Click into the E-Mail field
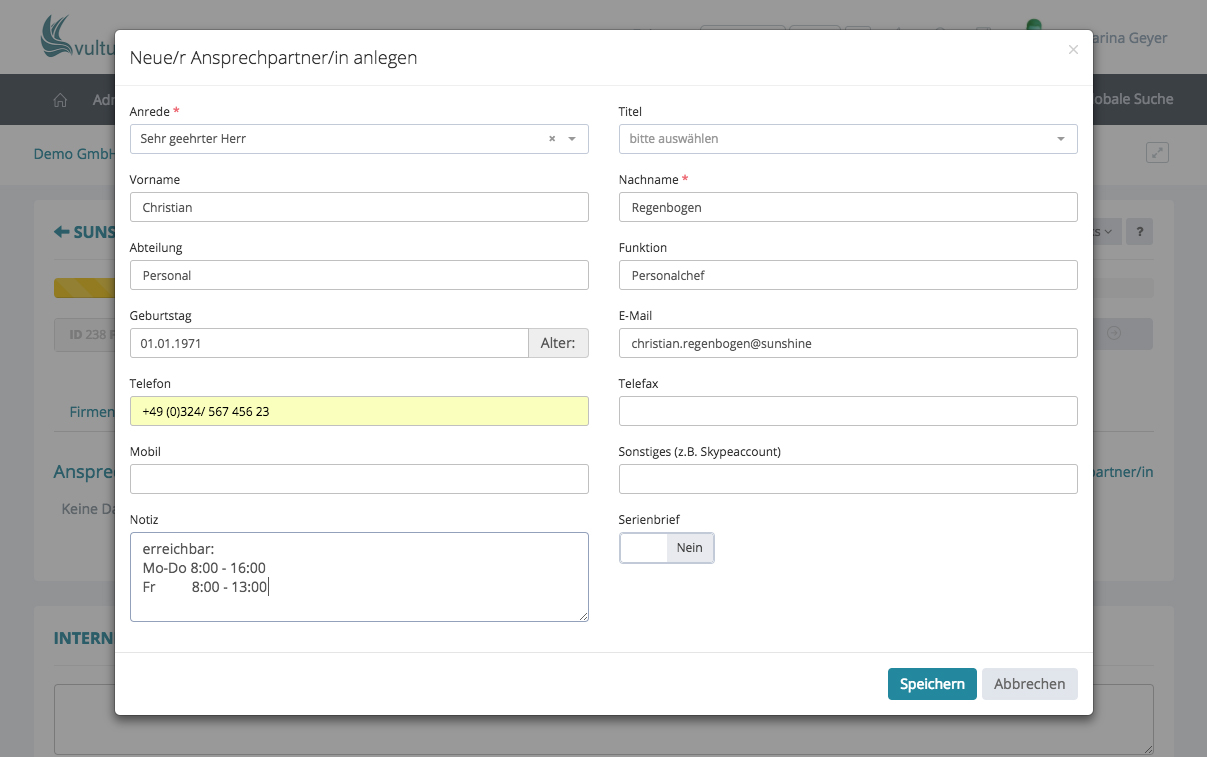1207x757 pixels. pos(847,343)
